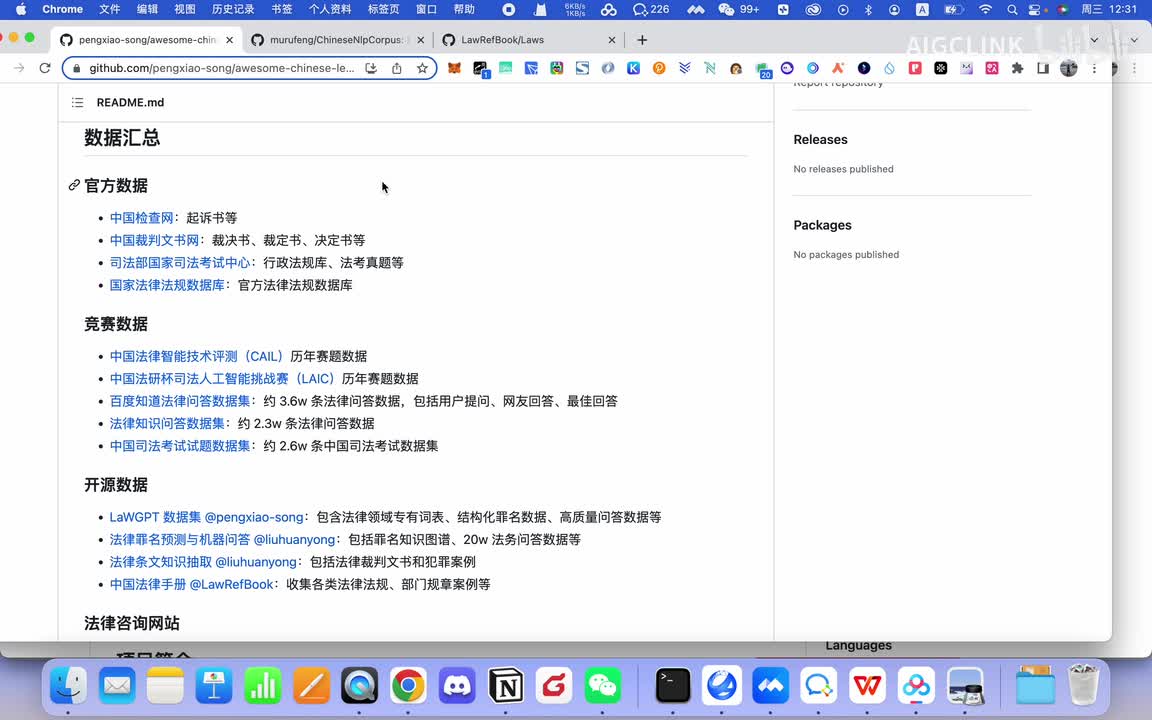Click the GitHub URL address bar
This screenshot has height=720, width=1152.
(220, 68)
